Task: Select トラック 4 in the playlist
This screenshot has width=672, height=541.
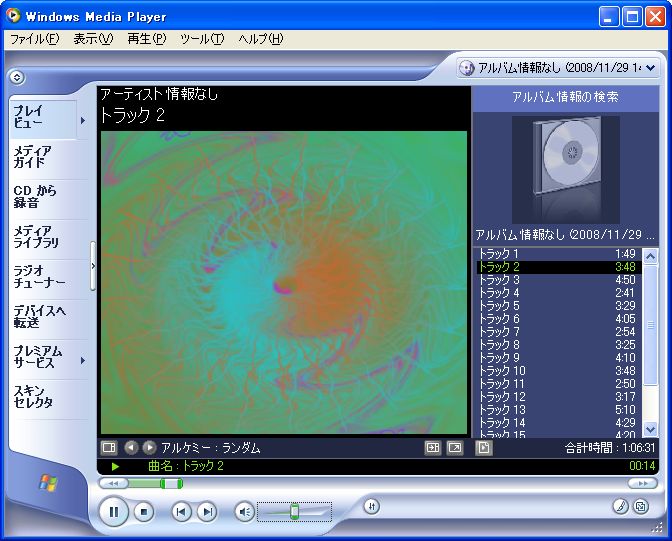Action: 559,293
